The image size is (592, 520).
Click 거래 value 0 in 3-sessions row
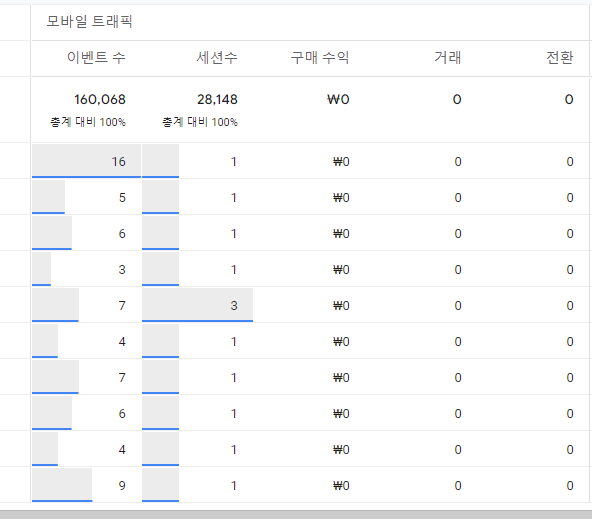[x=458, y=306]
